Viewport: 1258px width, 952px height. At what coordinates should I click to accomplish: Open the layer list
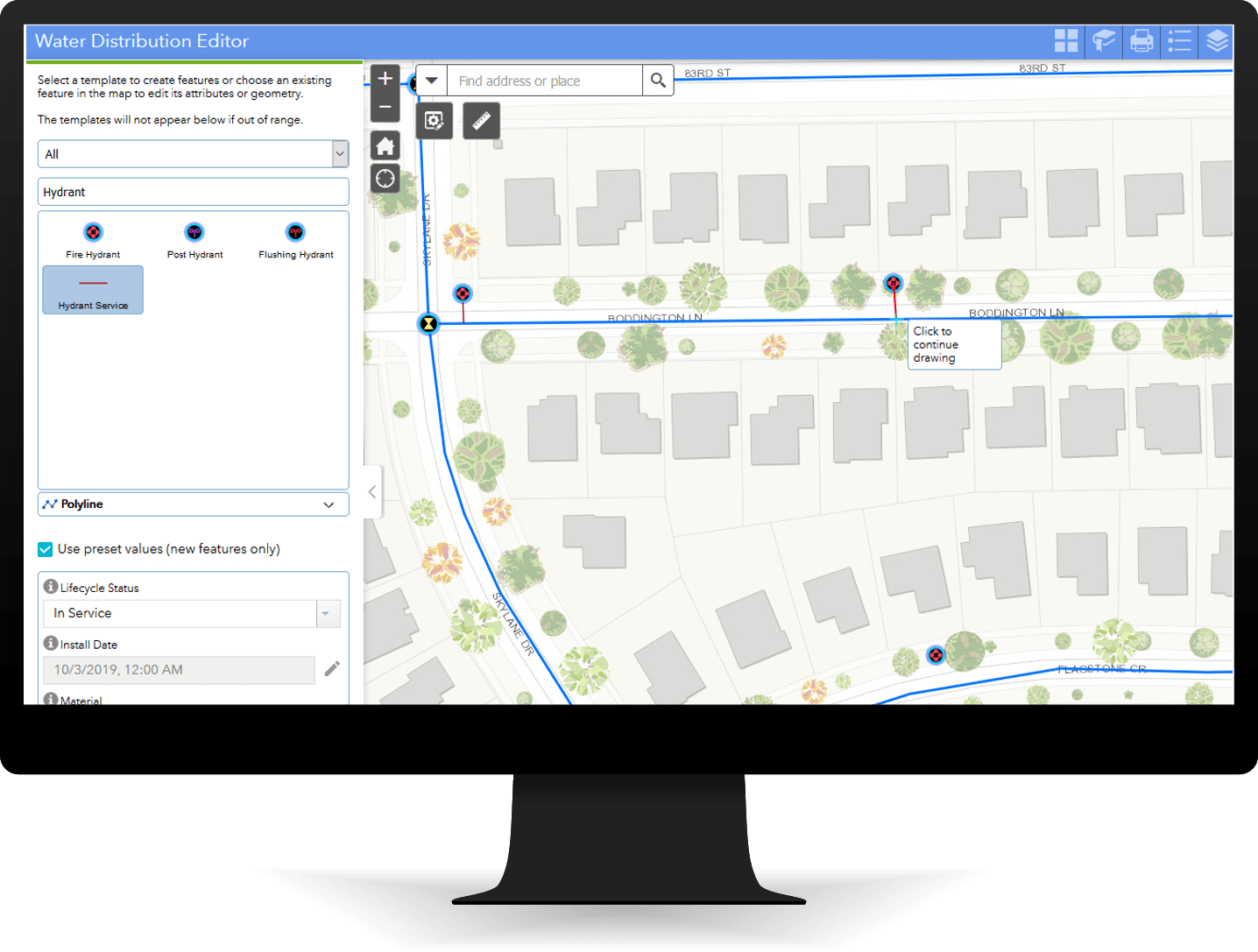click(1217, 40)
